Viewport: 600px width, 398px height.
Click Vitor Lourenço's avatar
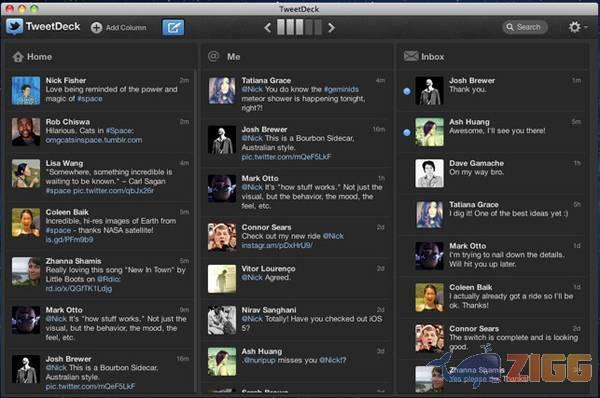click(222, 279)
